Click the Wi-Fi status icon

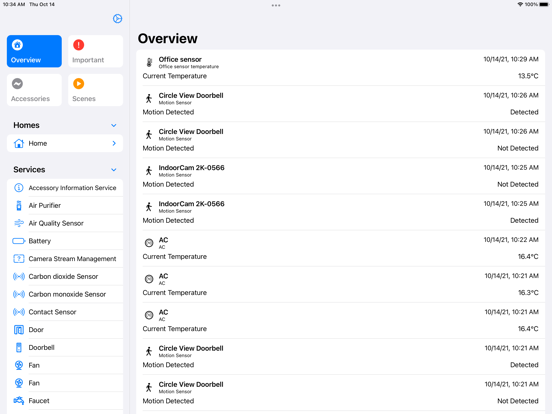[x=520, y=5]
